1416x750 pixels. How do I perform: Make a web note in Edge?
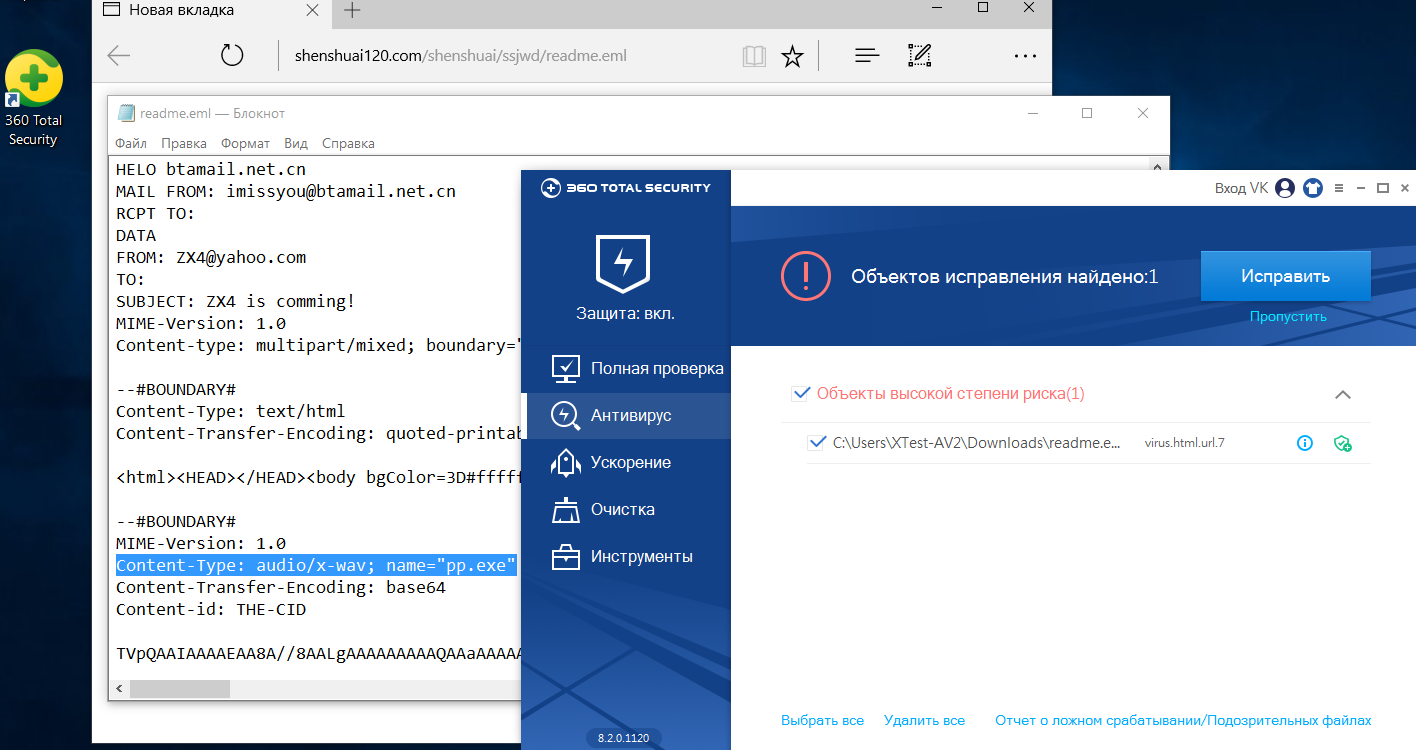coord(920,56)
